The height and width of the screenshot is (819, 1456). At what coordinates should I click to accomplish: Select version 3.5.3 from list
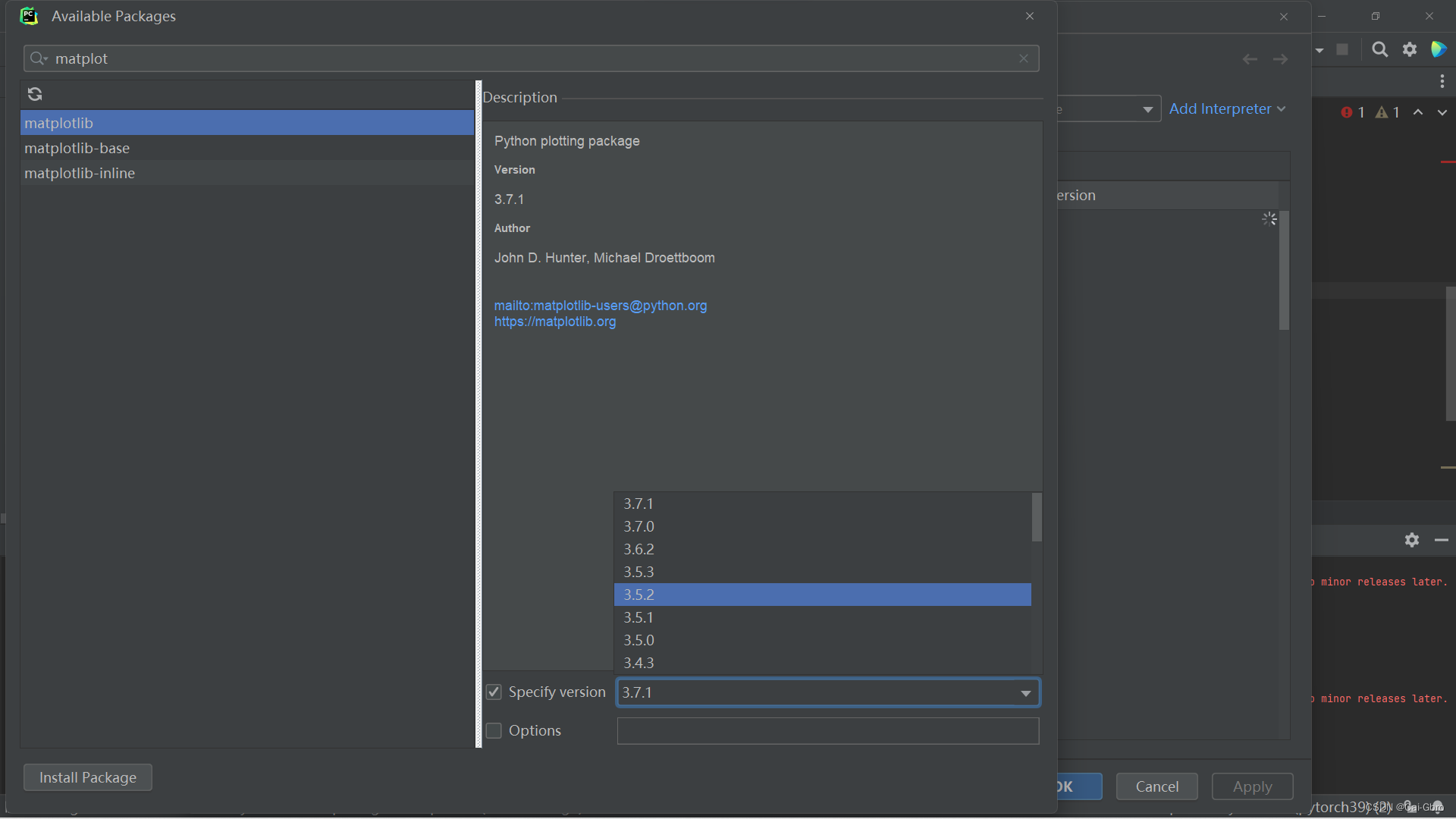pyautogui.click(x=823, y=572)
